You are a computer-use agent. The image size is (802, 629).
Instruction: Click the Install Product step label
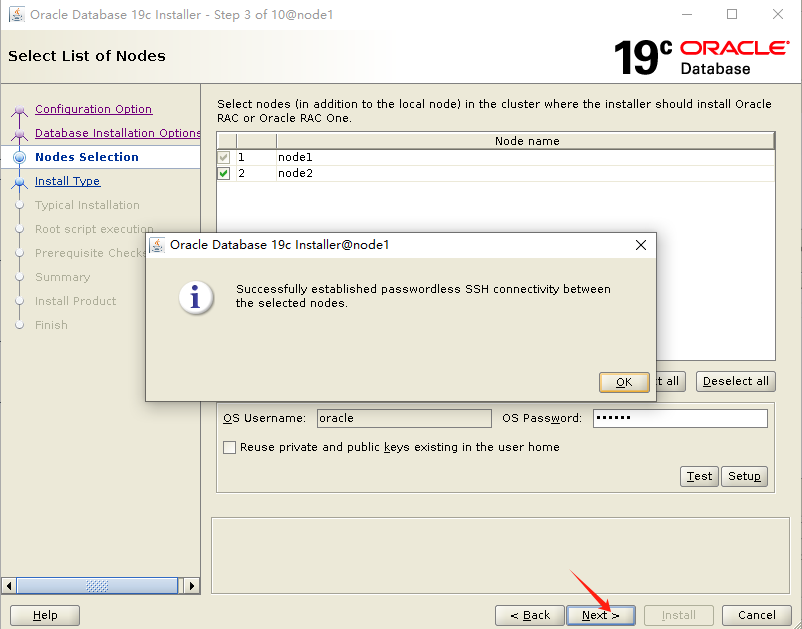click(76, 301)
